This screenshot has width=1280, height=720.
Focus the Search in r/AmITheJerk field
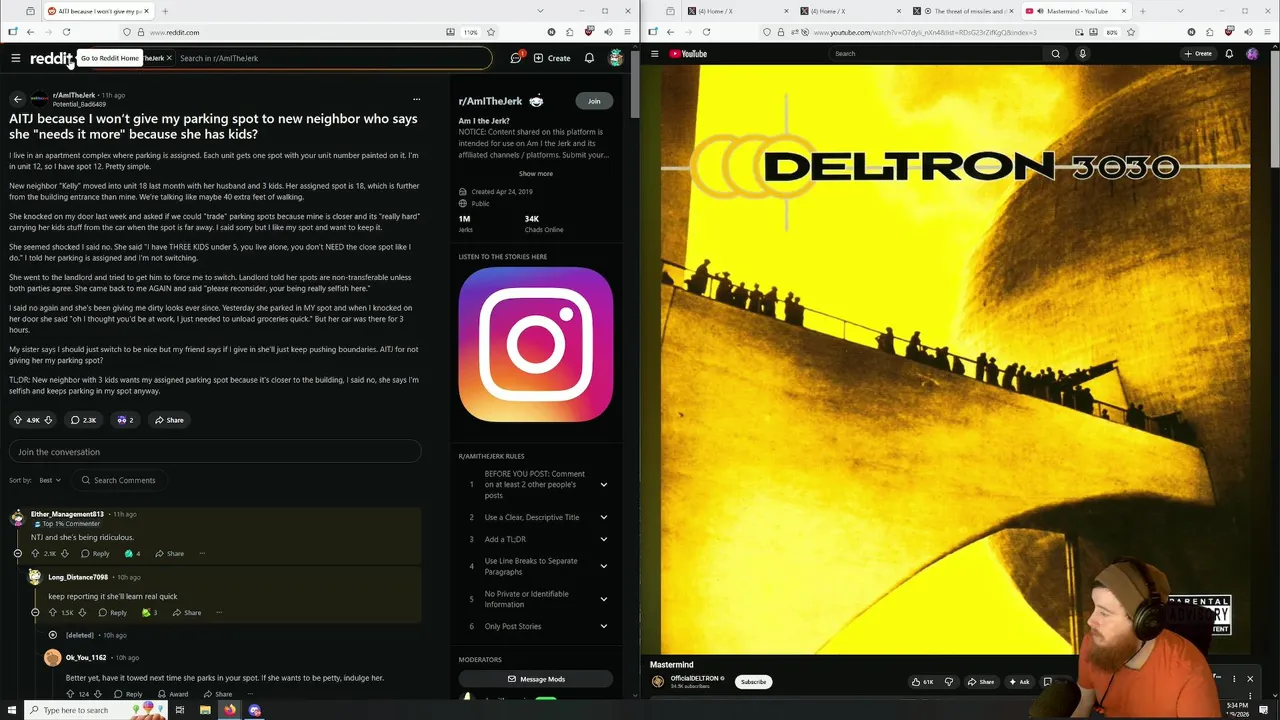pyautogui.click(x=330, y=58)
